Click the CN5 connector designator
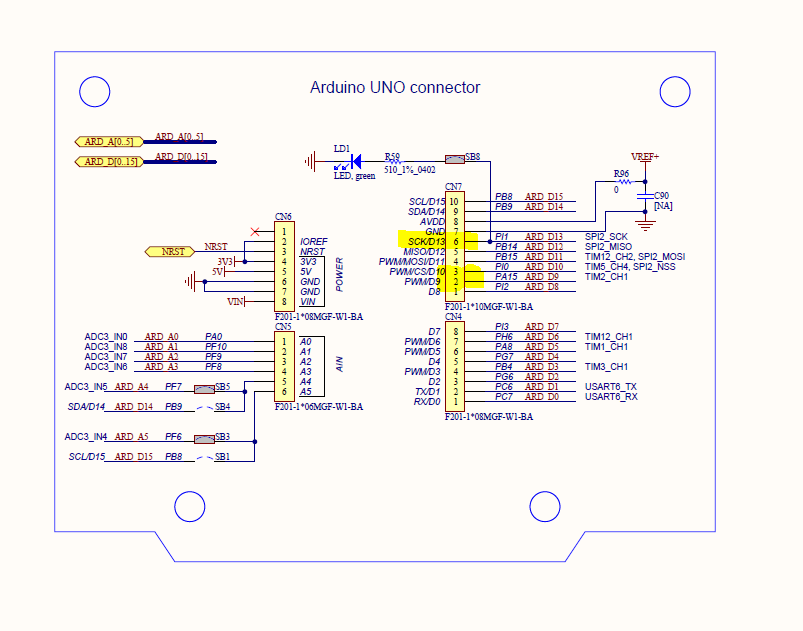 pos(283,326)
